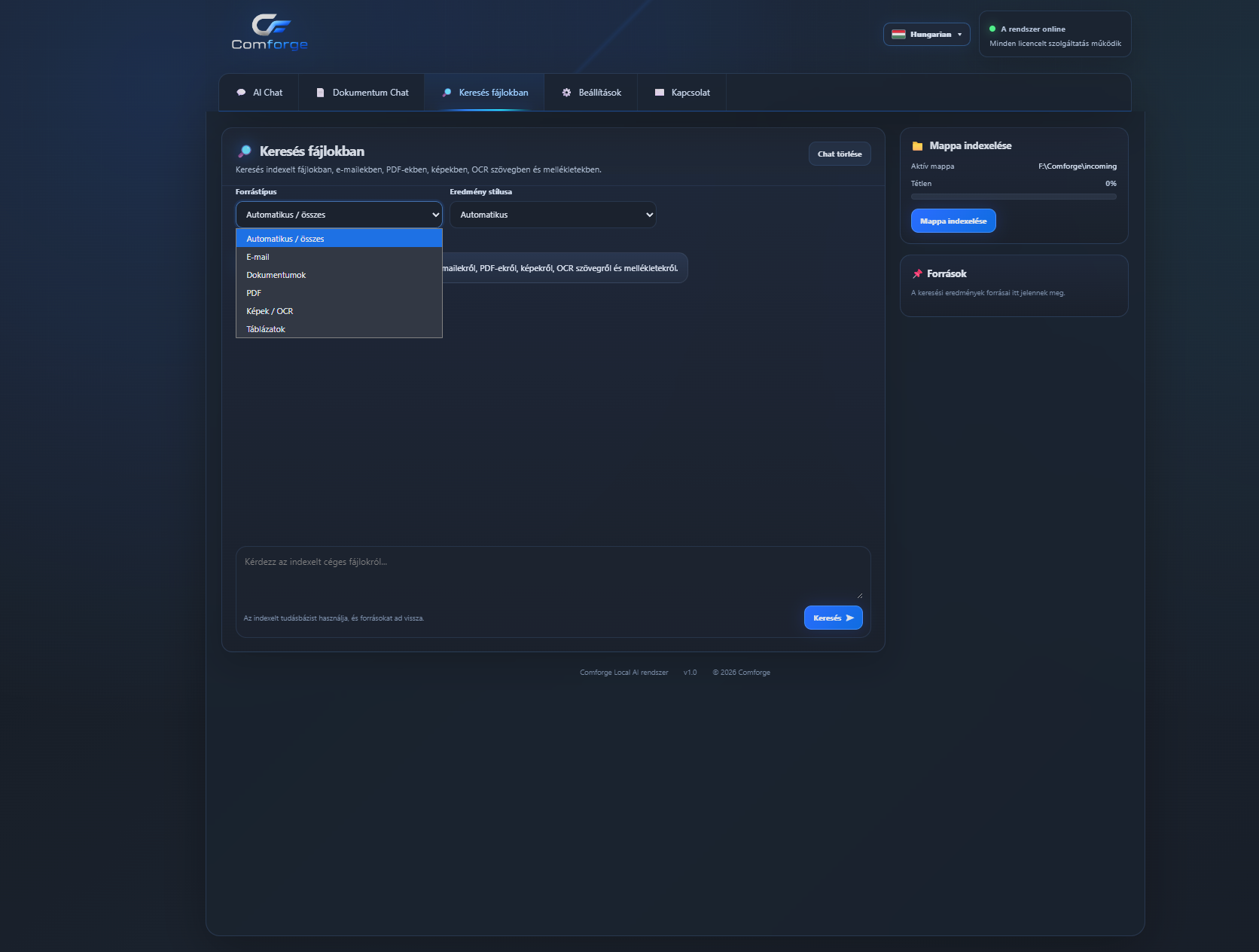Click Chat törlése button
The width and height of the screenshot is (1259, 952).
(x=840, y=154)
